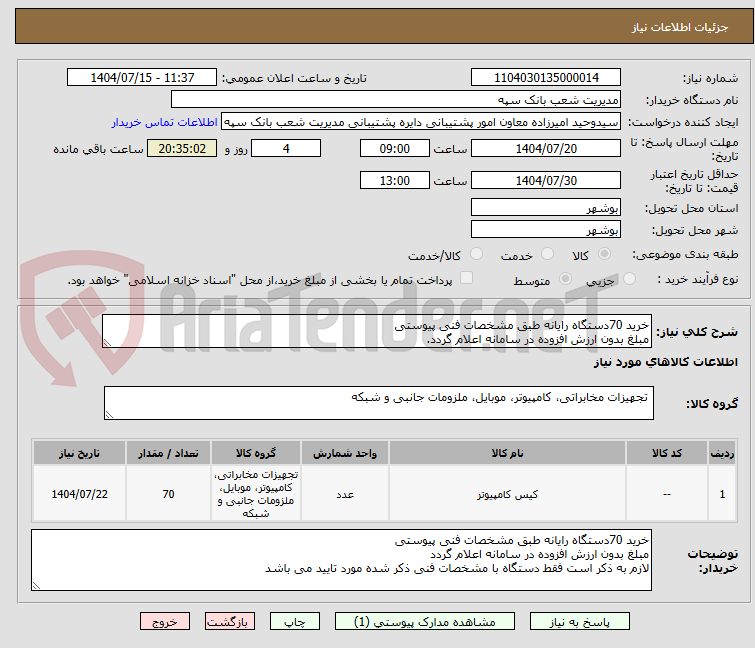Image resolution: width=755 pixels, height=648 pixels.
Task: Click the بازگشت back button
Action: point(230,622)
